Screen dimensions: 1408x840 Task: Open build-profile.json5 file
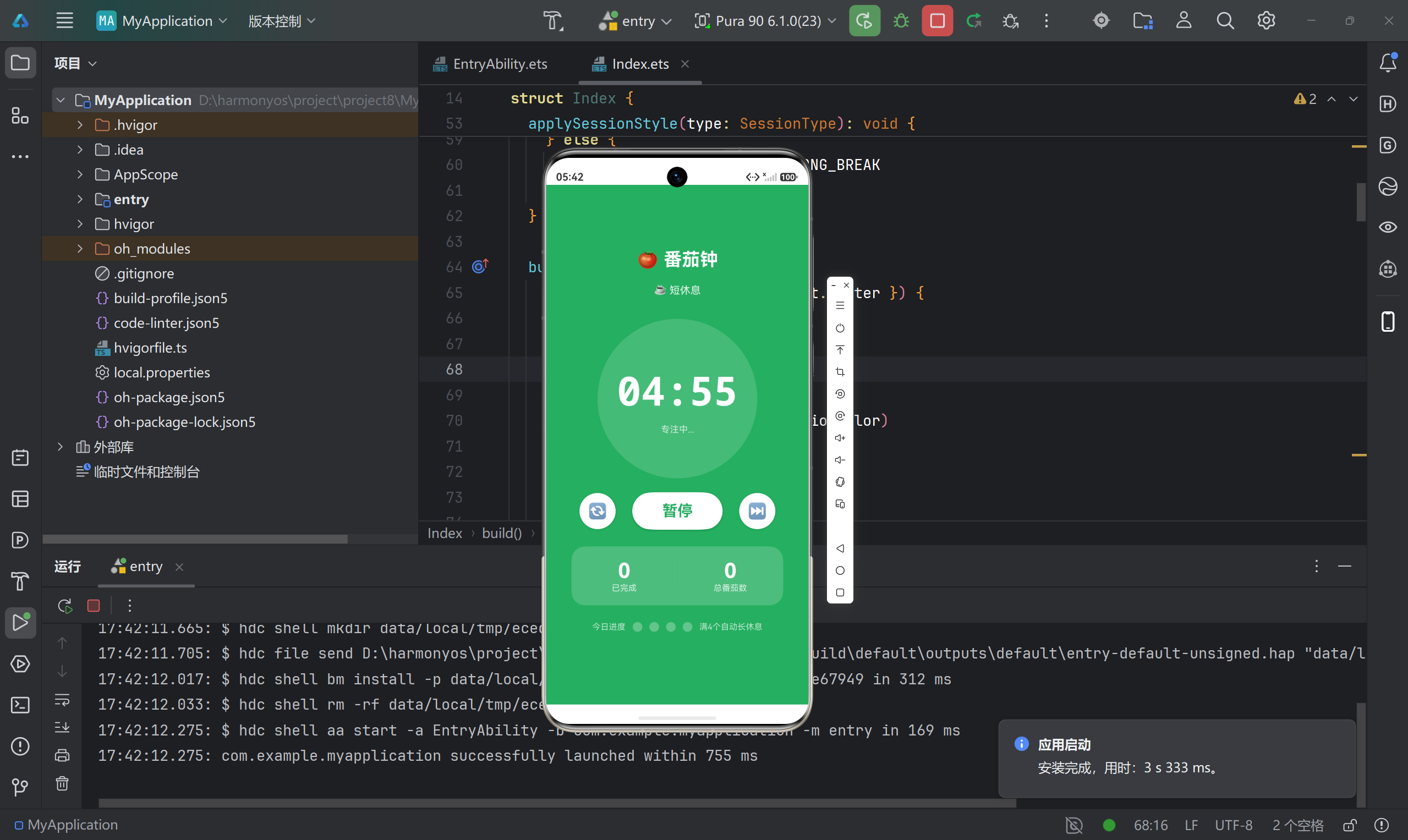pyautogui.click(x=170, y=298)
